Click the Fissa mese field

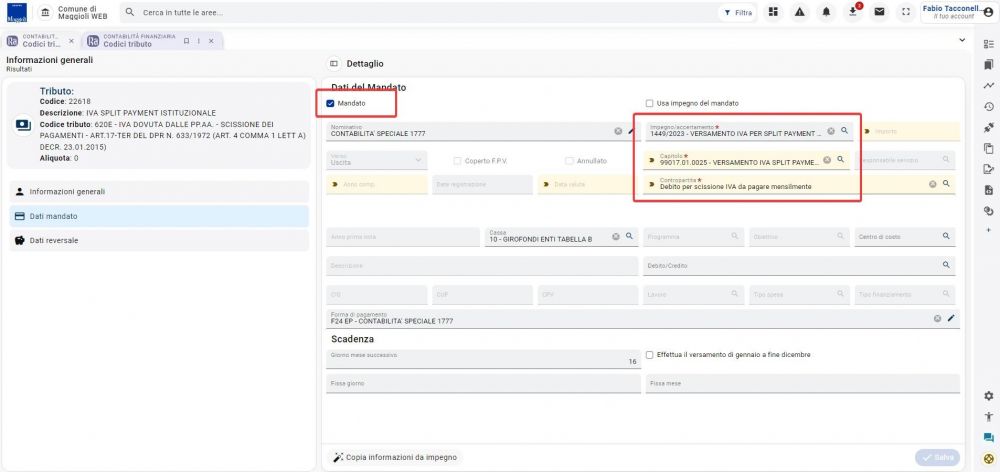(802, 383)
